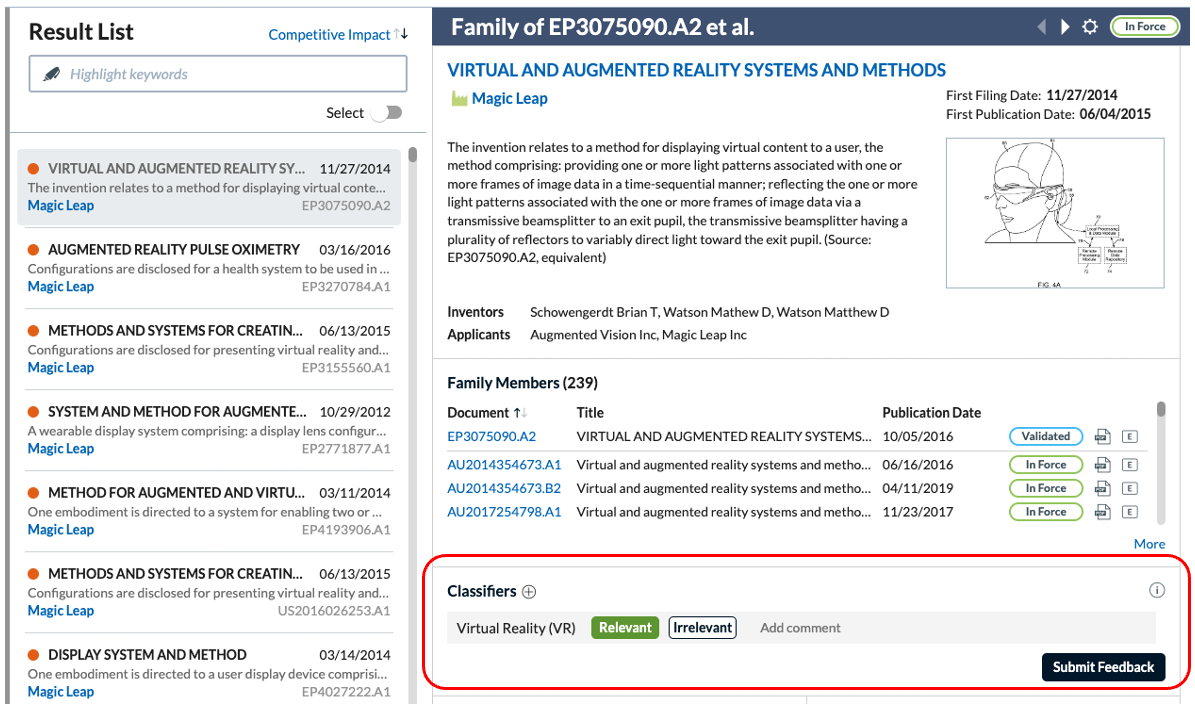Select result System and Method for Augmente…

[x=209, y=430]
